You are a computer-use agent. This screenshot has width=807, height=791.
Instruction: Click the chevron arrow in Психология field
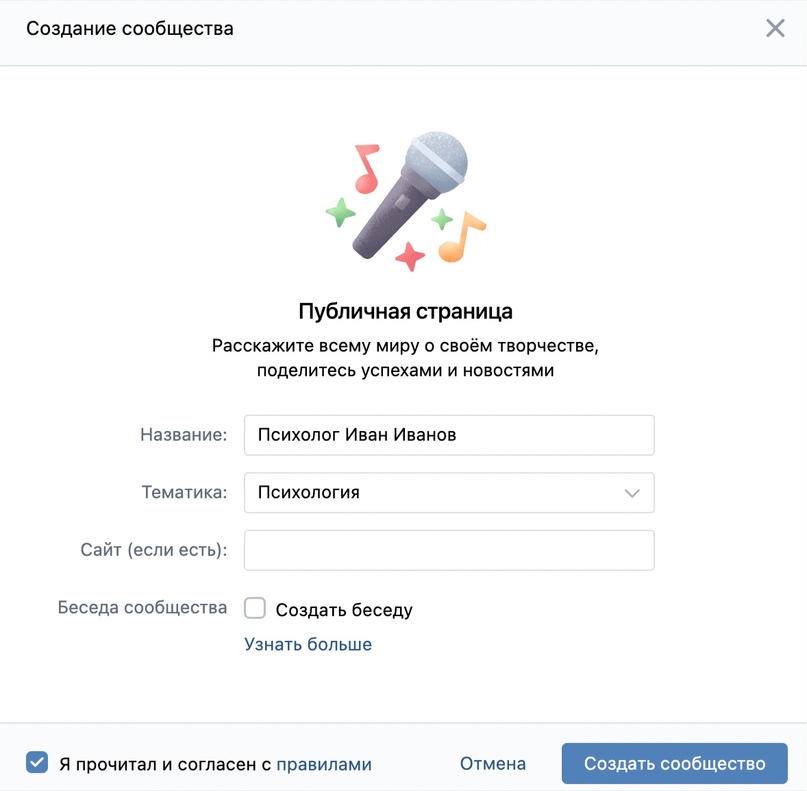[632, 493]
